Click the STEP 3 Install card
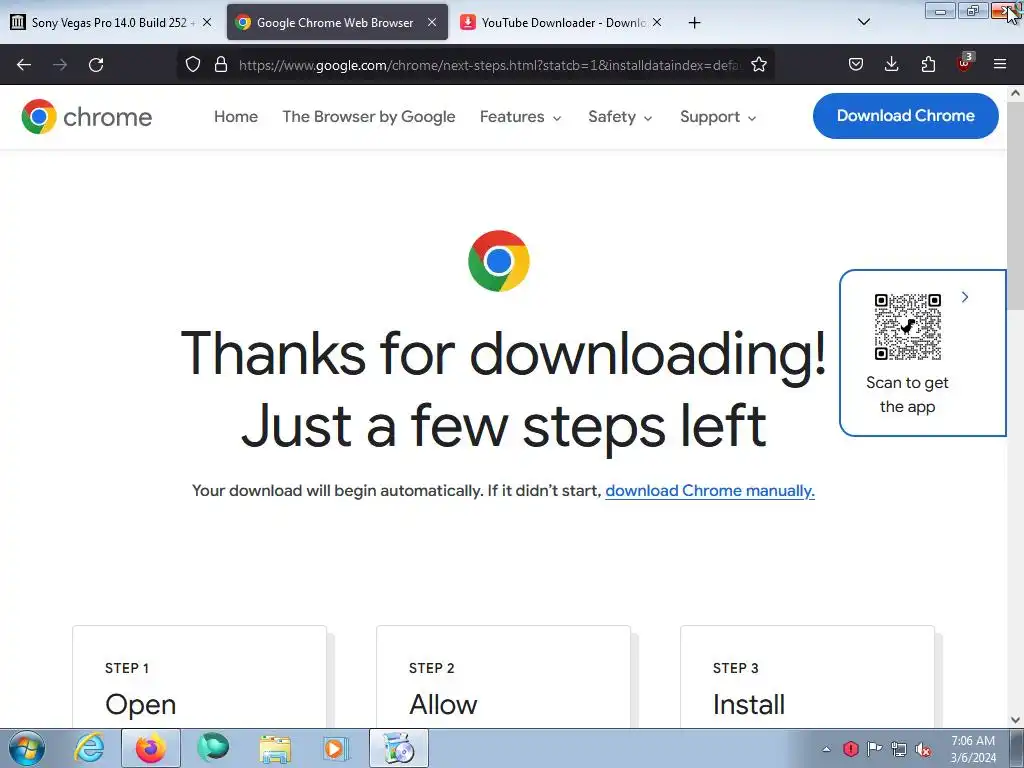The height and width of the screenshot is (768, 1024). (807, 677)
